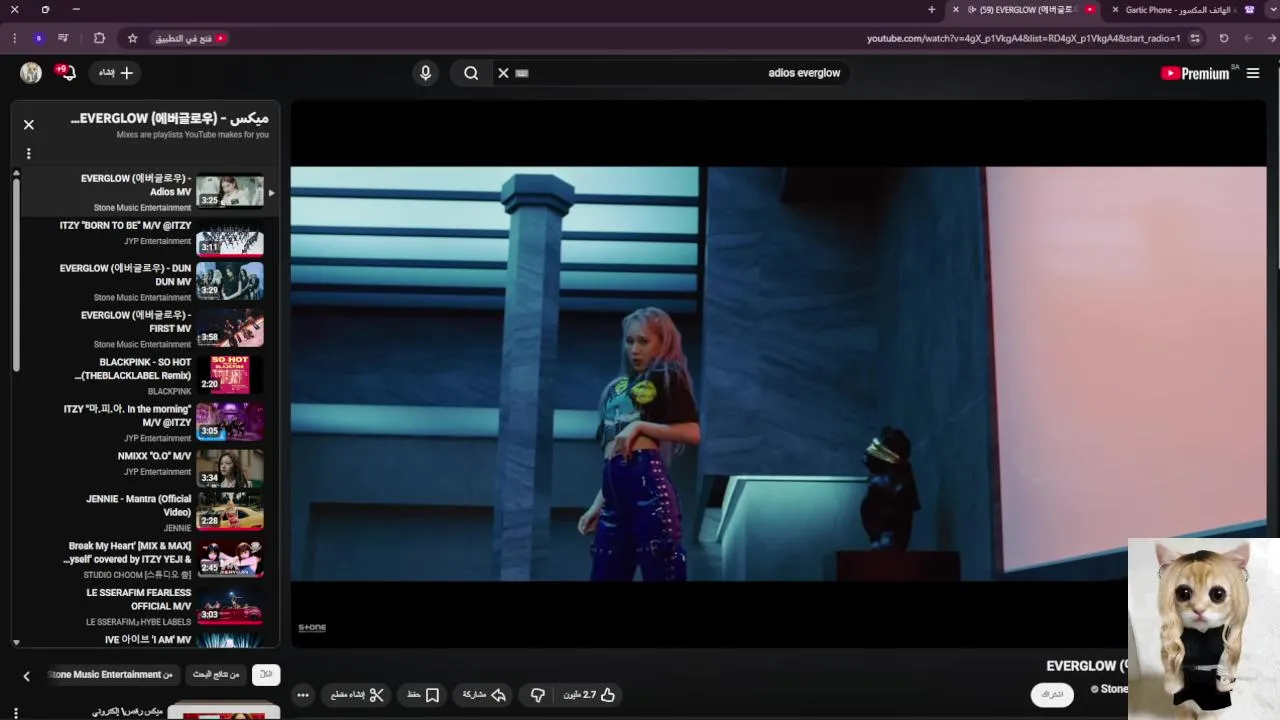This screenshot has width=1280, height=720.
Task: Click the search magnifier button
Action: [471, 73]
